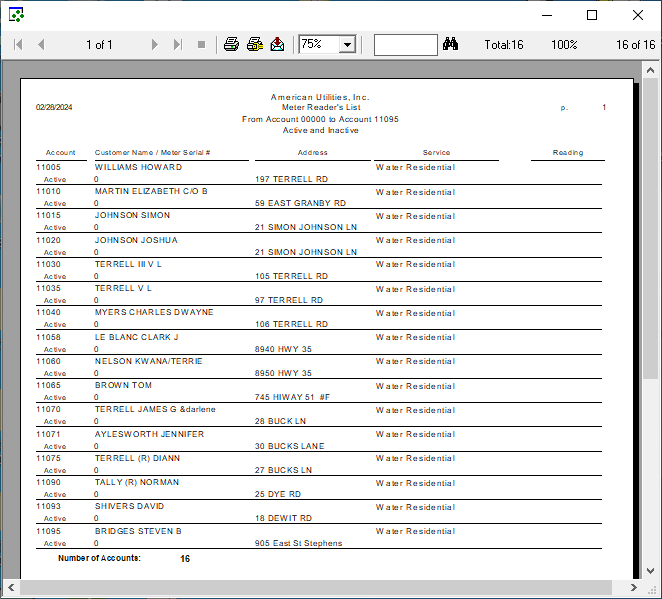This screenshot has width=662, height=599.
Task: Click the search text input box
Action: point(405,45)
